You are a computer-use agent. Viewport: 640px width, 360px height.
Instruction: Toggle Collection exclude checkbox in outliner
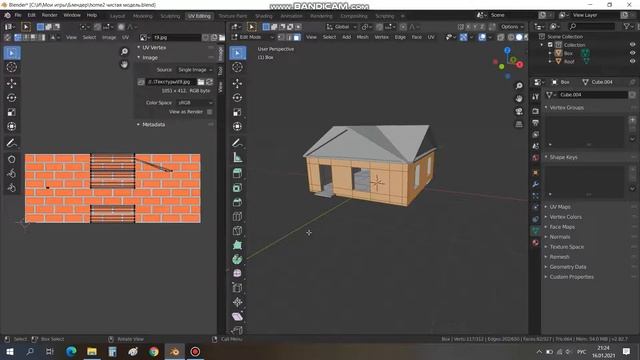click(x=550, y=45)
